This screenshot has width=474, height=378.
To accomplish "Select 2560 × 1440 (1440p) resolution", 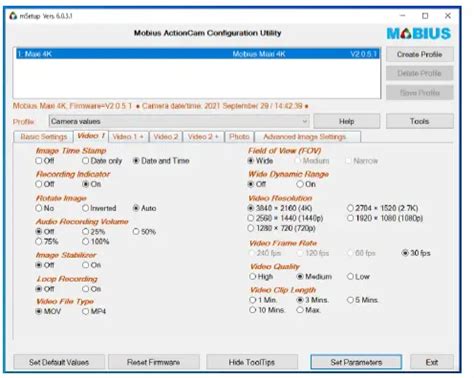I will click(x=285, y=218).
